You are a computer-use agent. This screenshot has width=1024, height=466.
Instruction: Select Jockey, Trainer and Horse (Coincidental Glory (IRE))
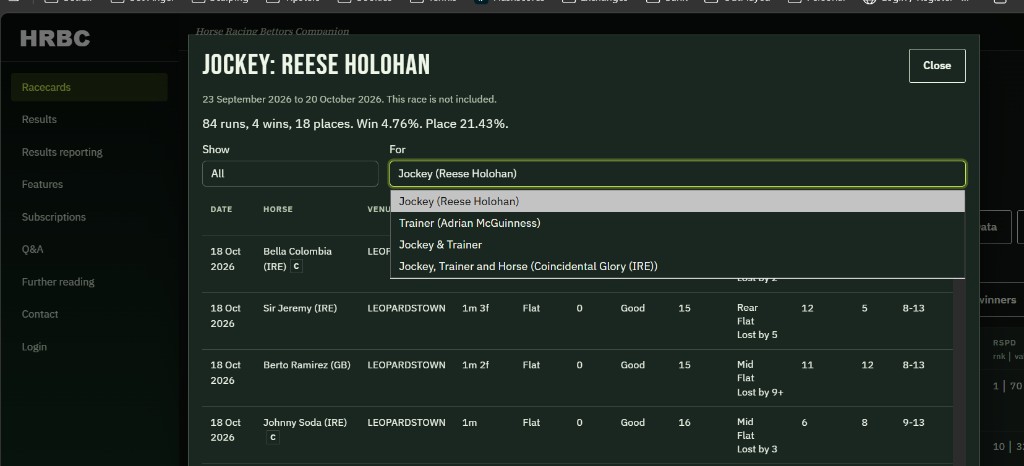coord(677,266)
